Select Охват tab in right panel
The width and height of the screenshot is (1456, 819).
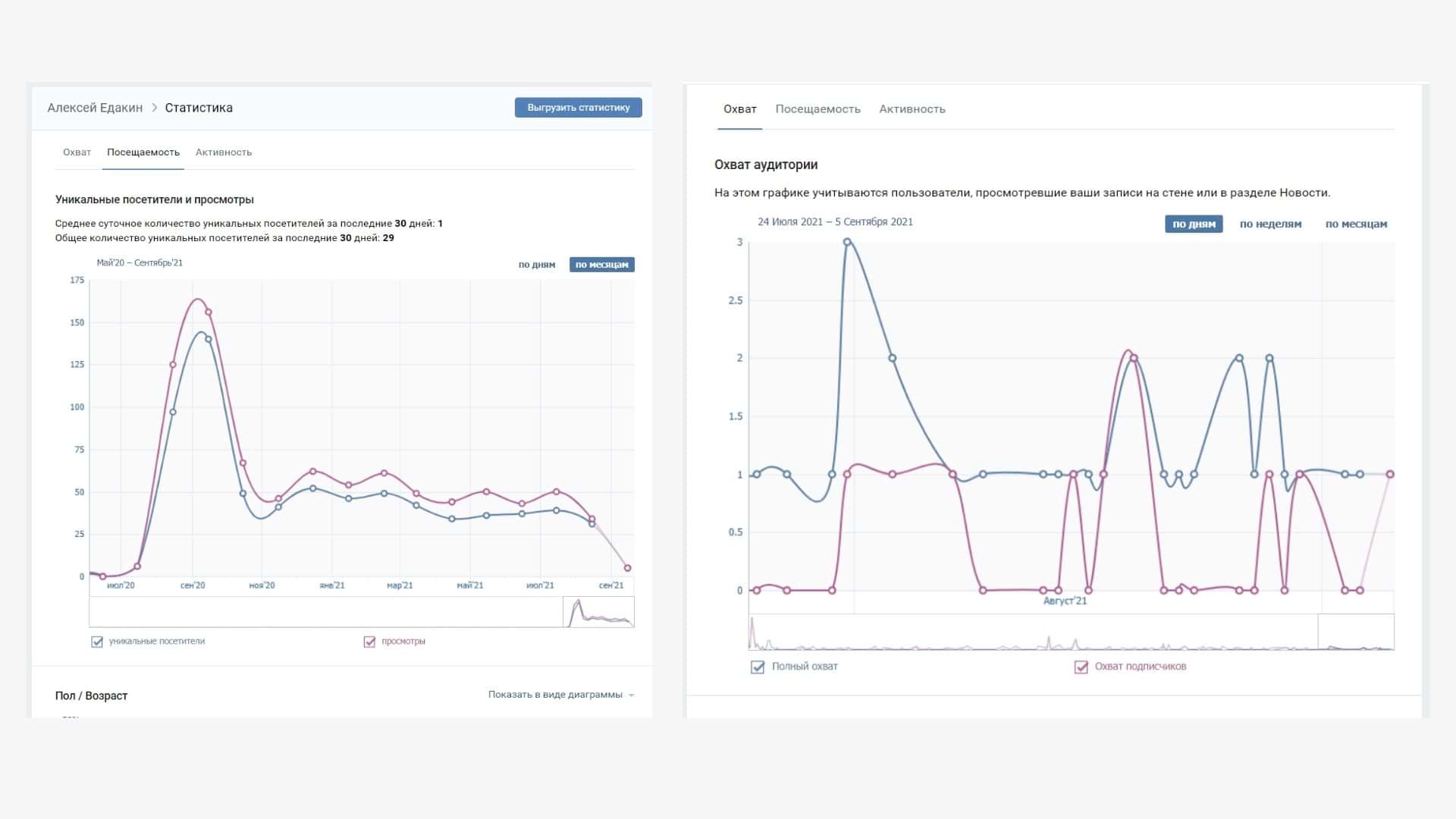740,109
